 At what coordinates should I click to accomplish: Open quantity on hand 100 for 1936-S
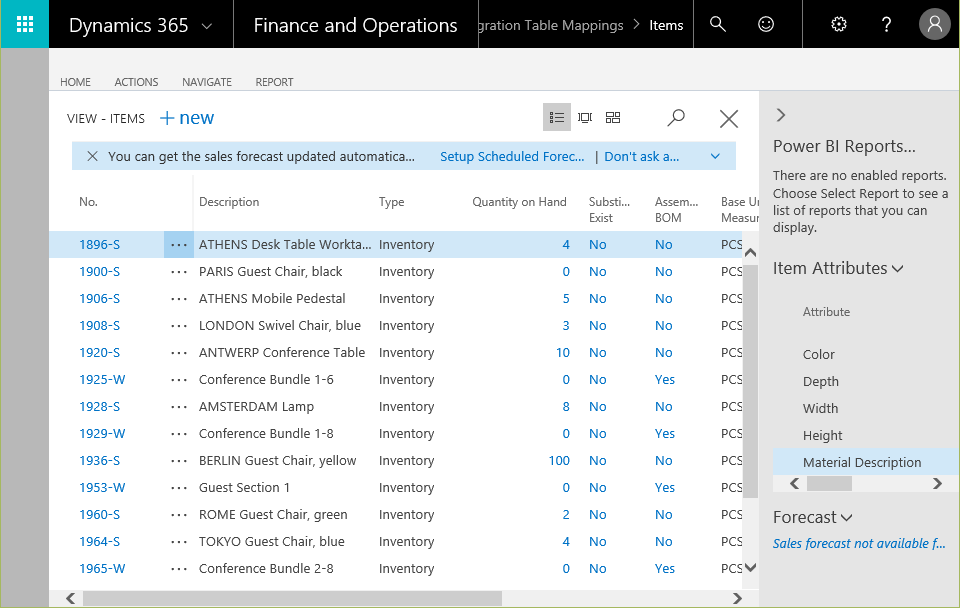point(559,460)
